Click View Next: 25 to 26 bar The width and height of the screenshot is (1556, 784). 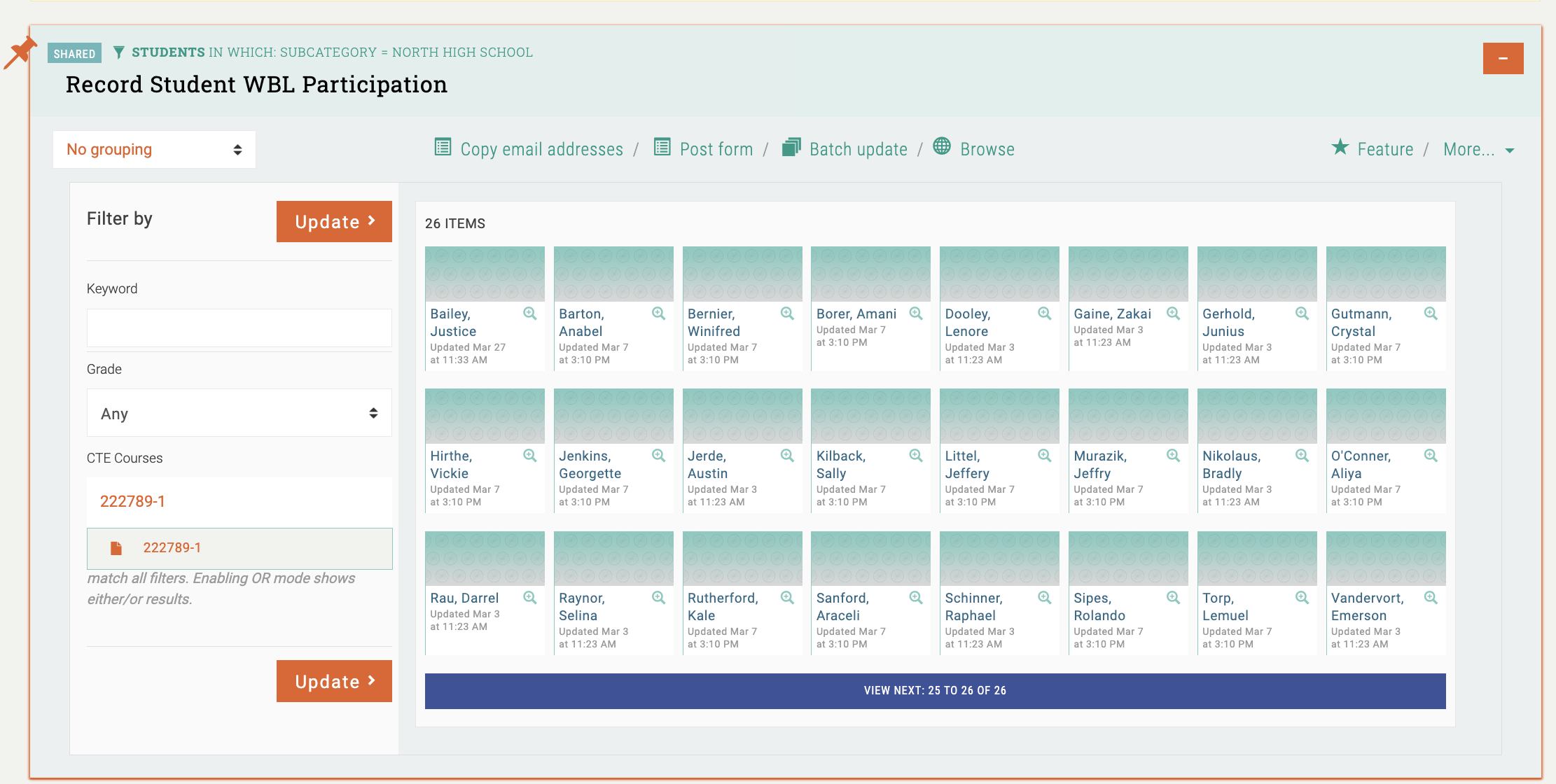tap(935, 691)
